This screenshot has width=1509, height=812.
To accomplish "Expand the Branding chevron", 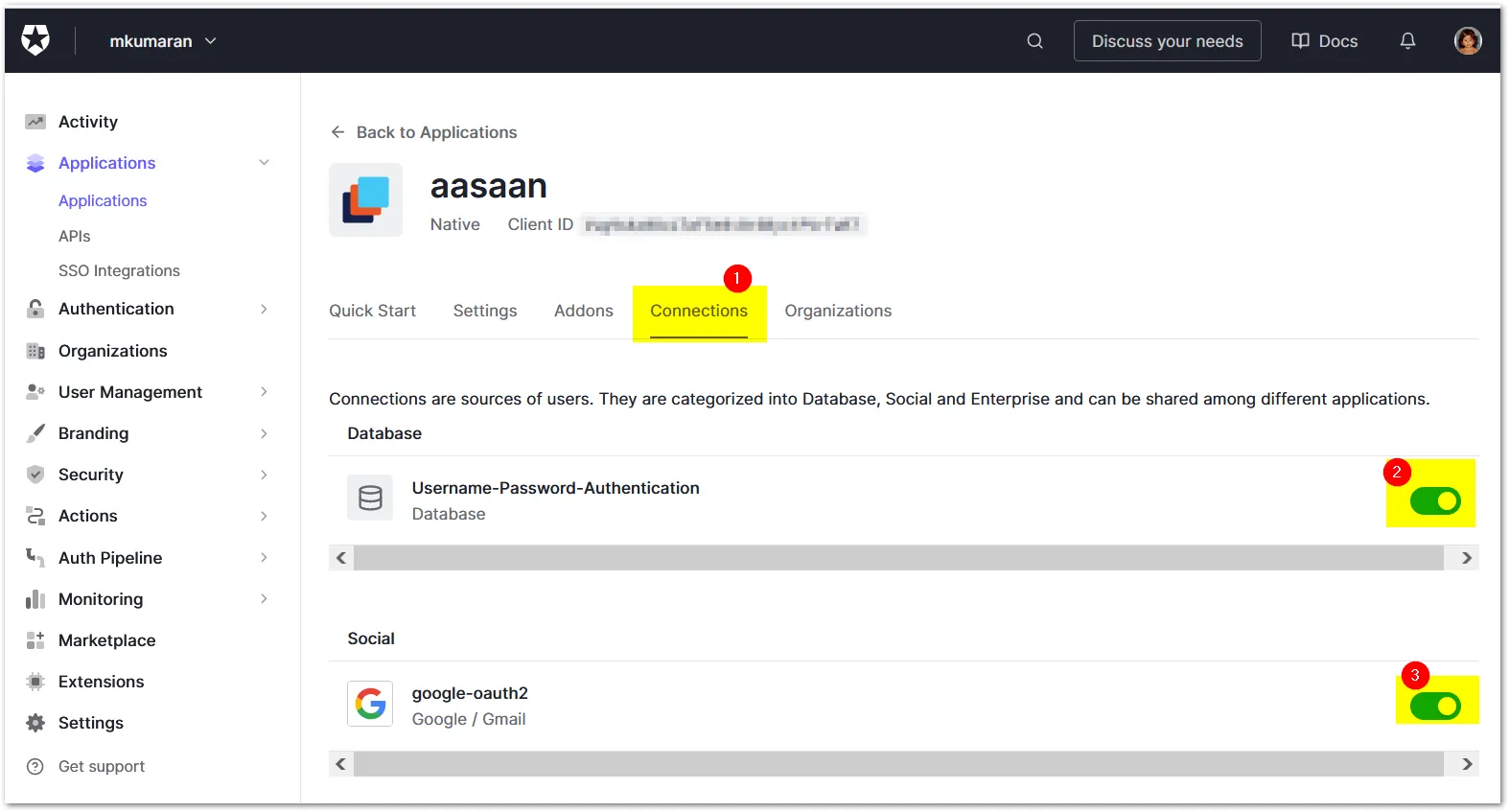I will tap(264, 433).
